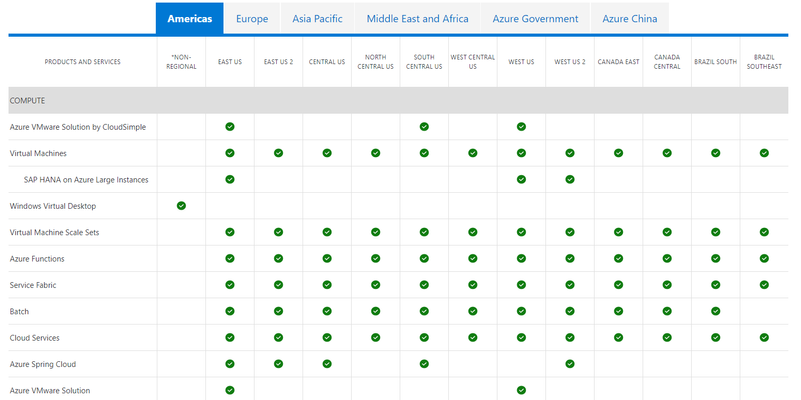Viewport: 801px width, 400px height.
Task: Click the Brazil South column header
Action: 716,62
